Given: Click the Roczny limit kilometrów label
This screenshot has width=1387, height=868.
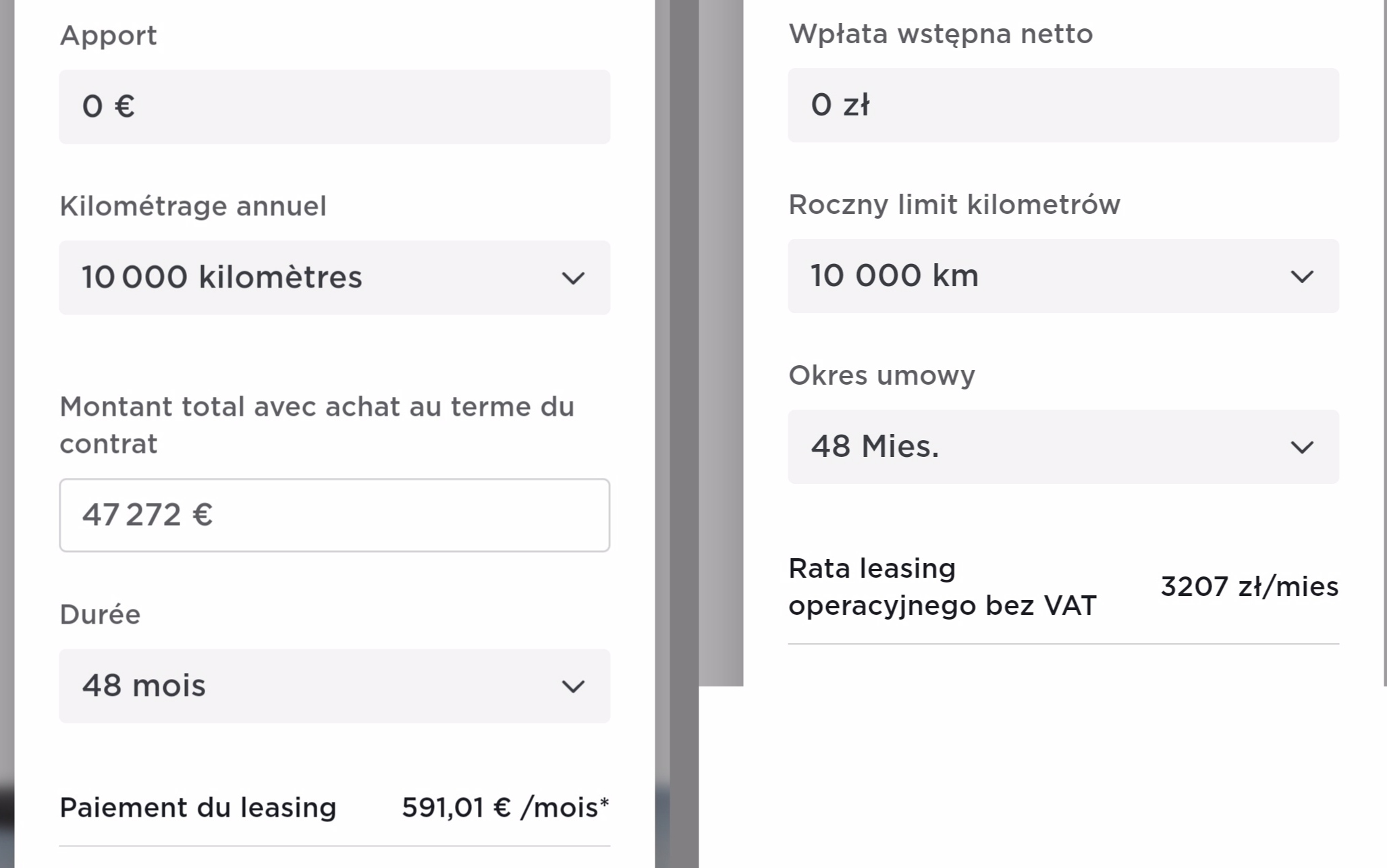Looking at the screenshot, I should click(954, 205).
